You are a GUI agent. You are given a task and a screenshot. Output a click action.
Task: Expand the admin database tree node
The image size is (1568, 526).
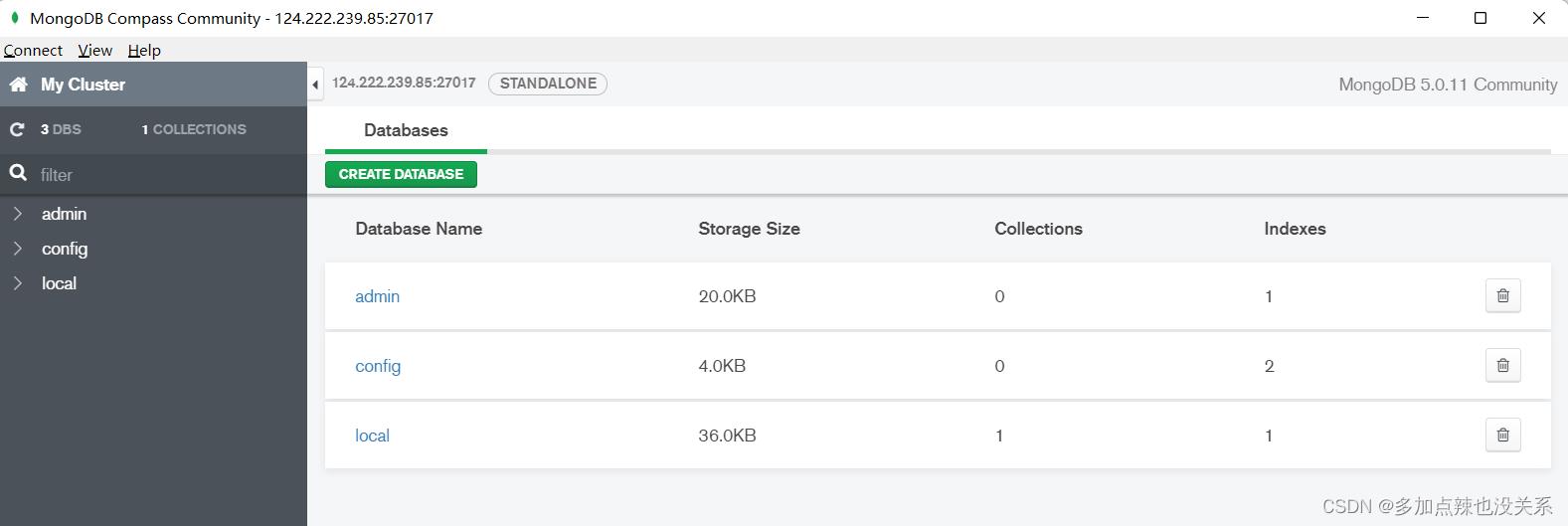point(18,214)
